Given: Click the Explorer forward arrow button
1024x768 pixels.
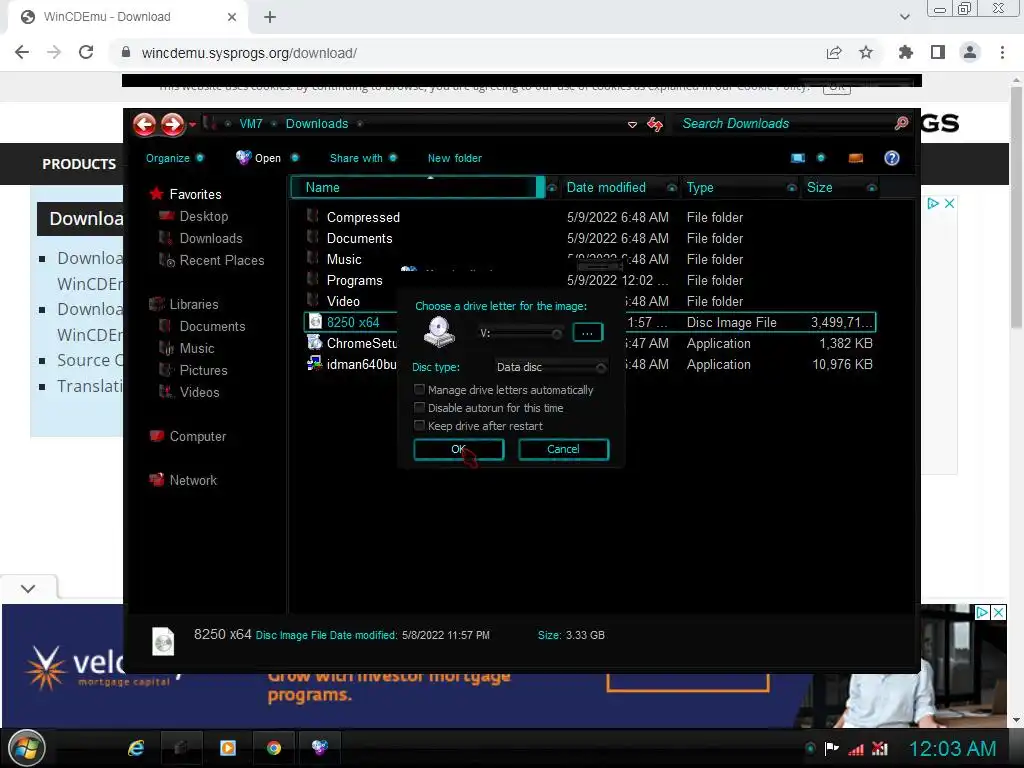Looking at the screenshot, I should coord(173,124).
